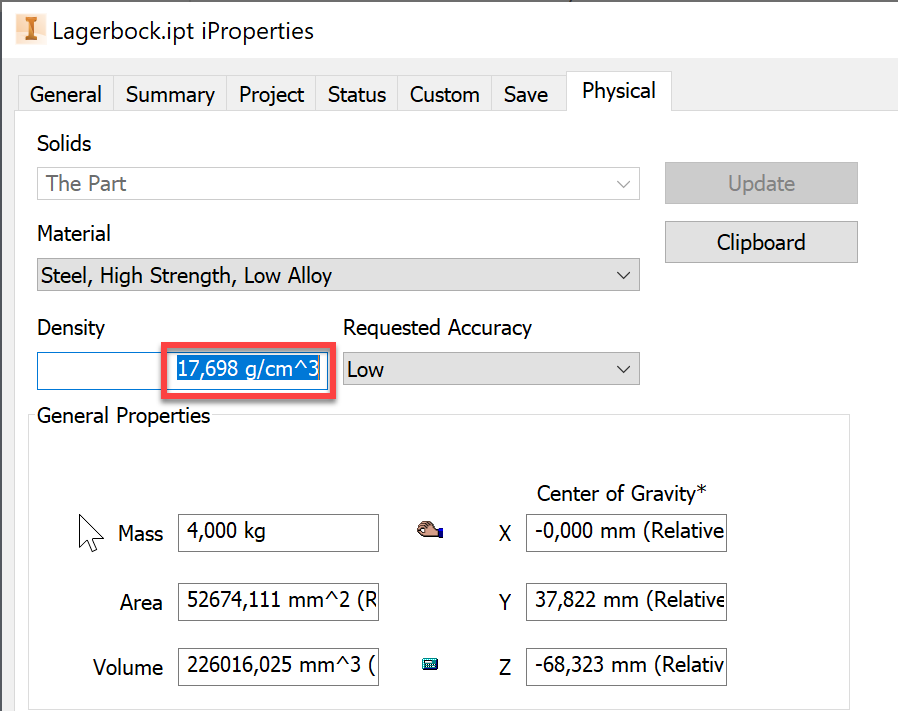Click the highlighted Density value field
The width and height of the screenshot is (898, 711).
pyautogui.click(x=247, y=369)
